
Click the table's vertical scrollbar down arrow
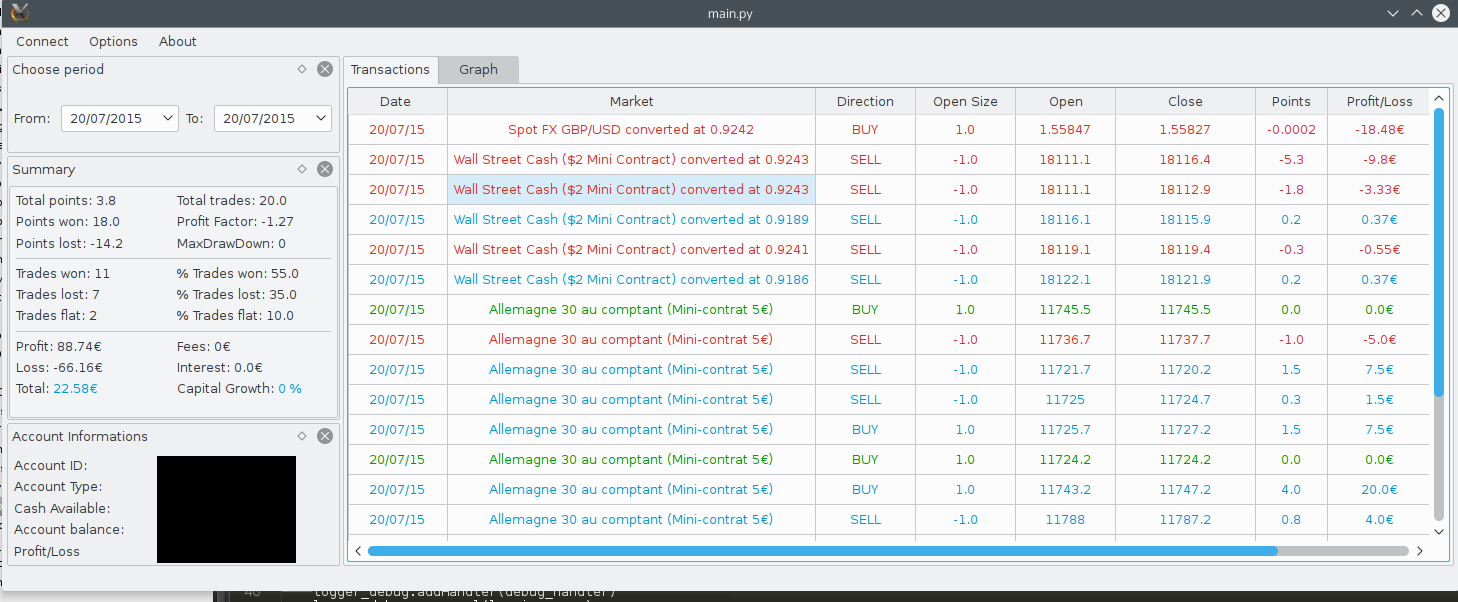(1439, 533)
